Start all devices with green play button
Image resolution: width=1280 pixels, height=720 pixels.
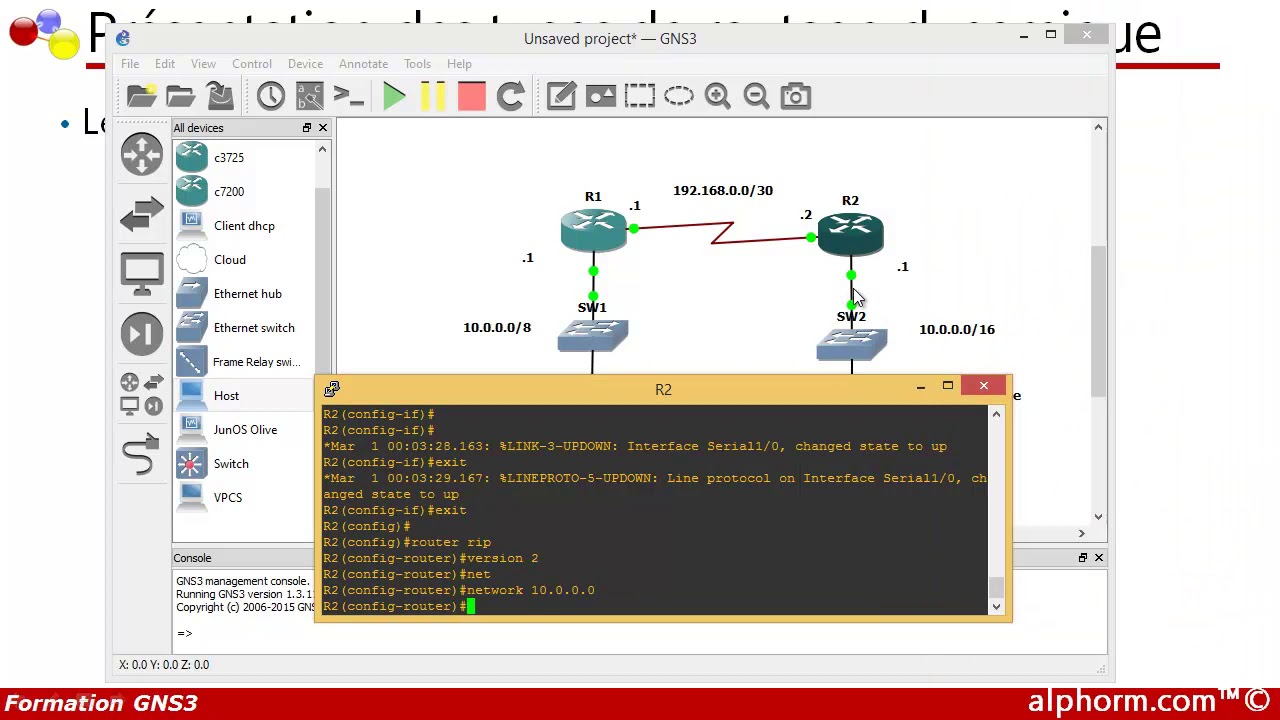point(394,96)
